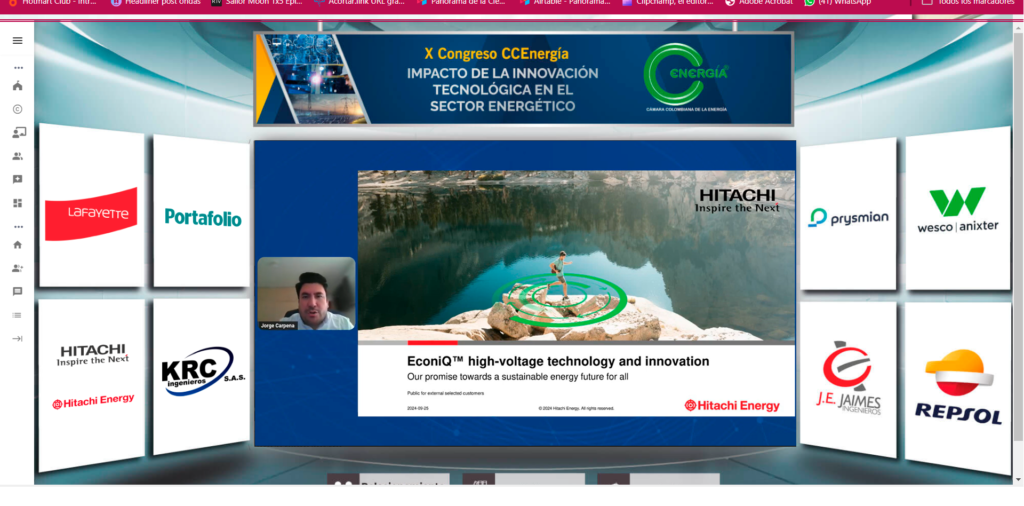Click Jorge Carpena's speaker video thumbnail
This screenshot has width=1024, height=506.
click(306, 293)
